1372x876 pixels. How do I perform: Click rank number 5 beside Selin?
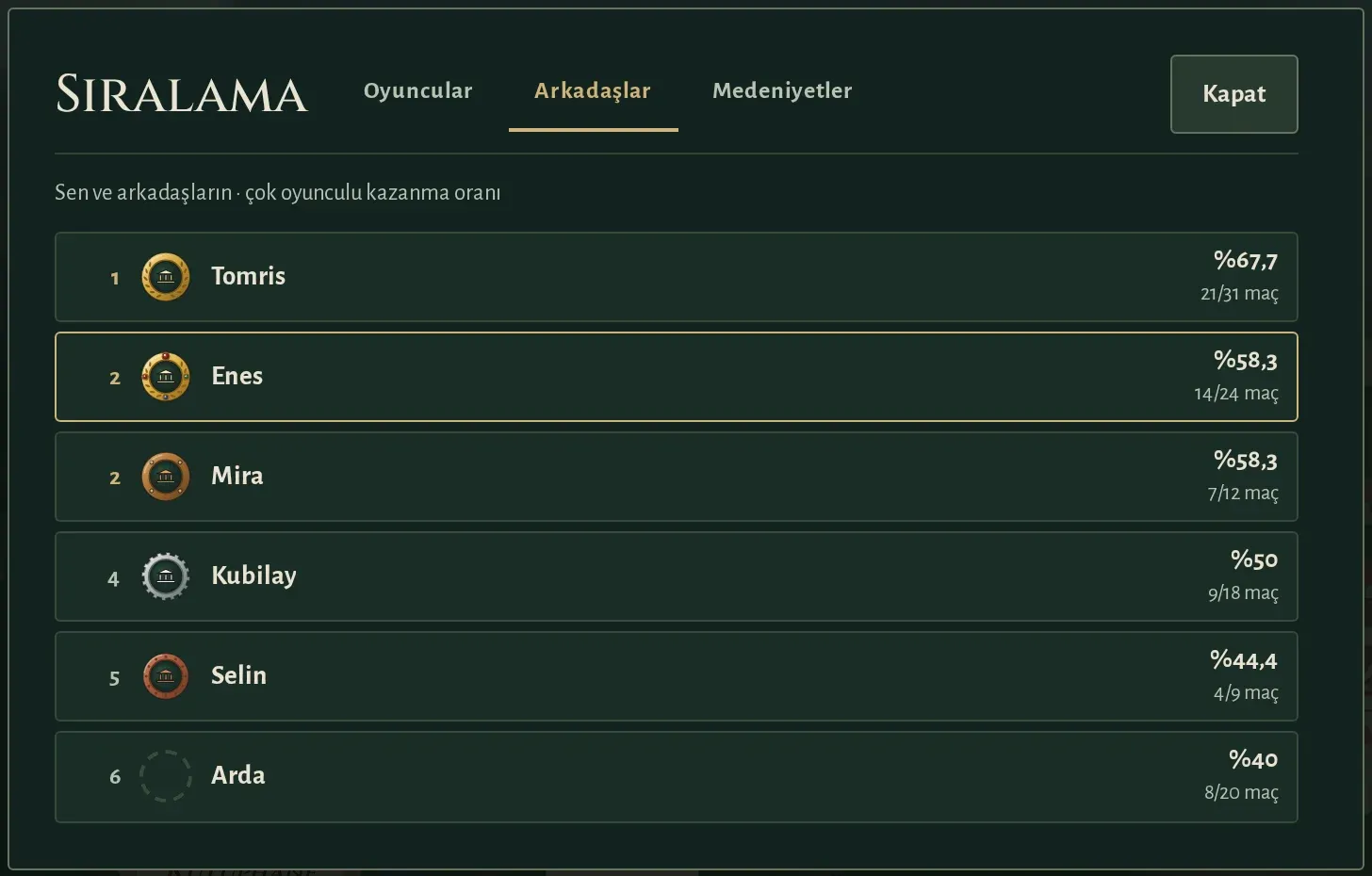point(114,678)
